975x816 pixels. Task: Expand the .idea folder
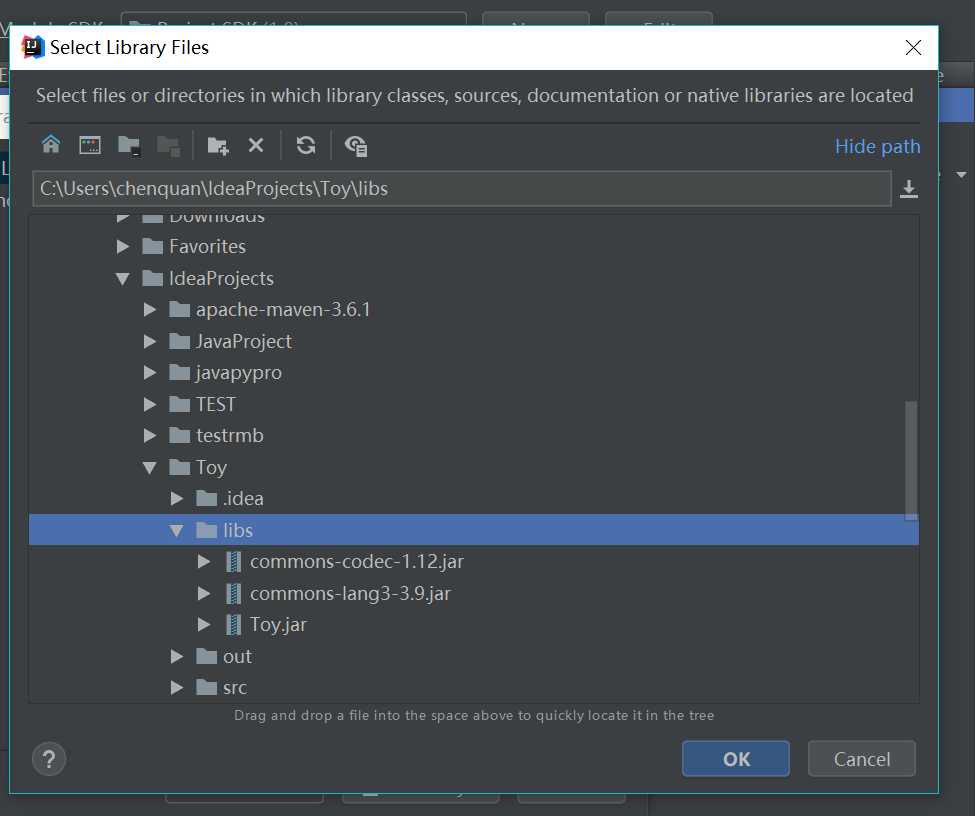[177, 498]
